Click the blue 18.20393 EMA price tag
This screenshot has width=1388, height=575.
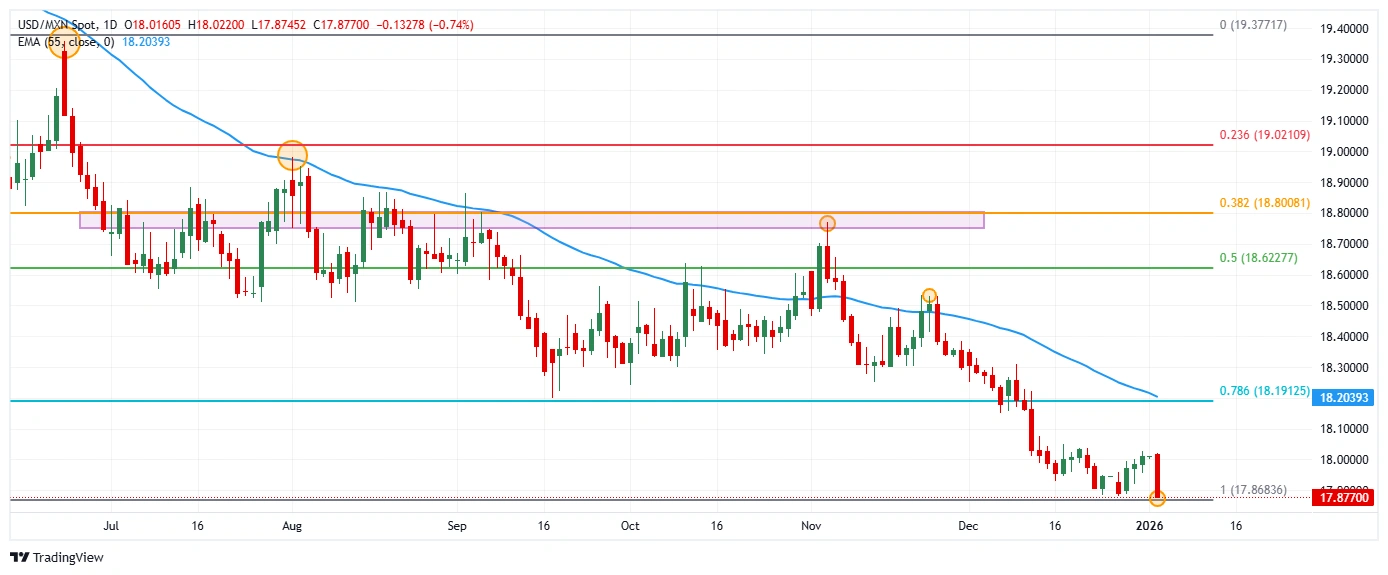click(1344, 397)
